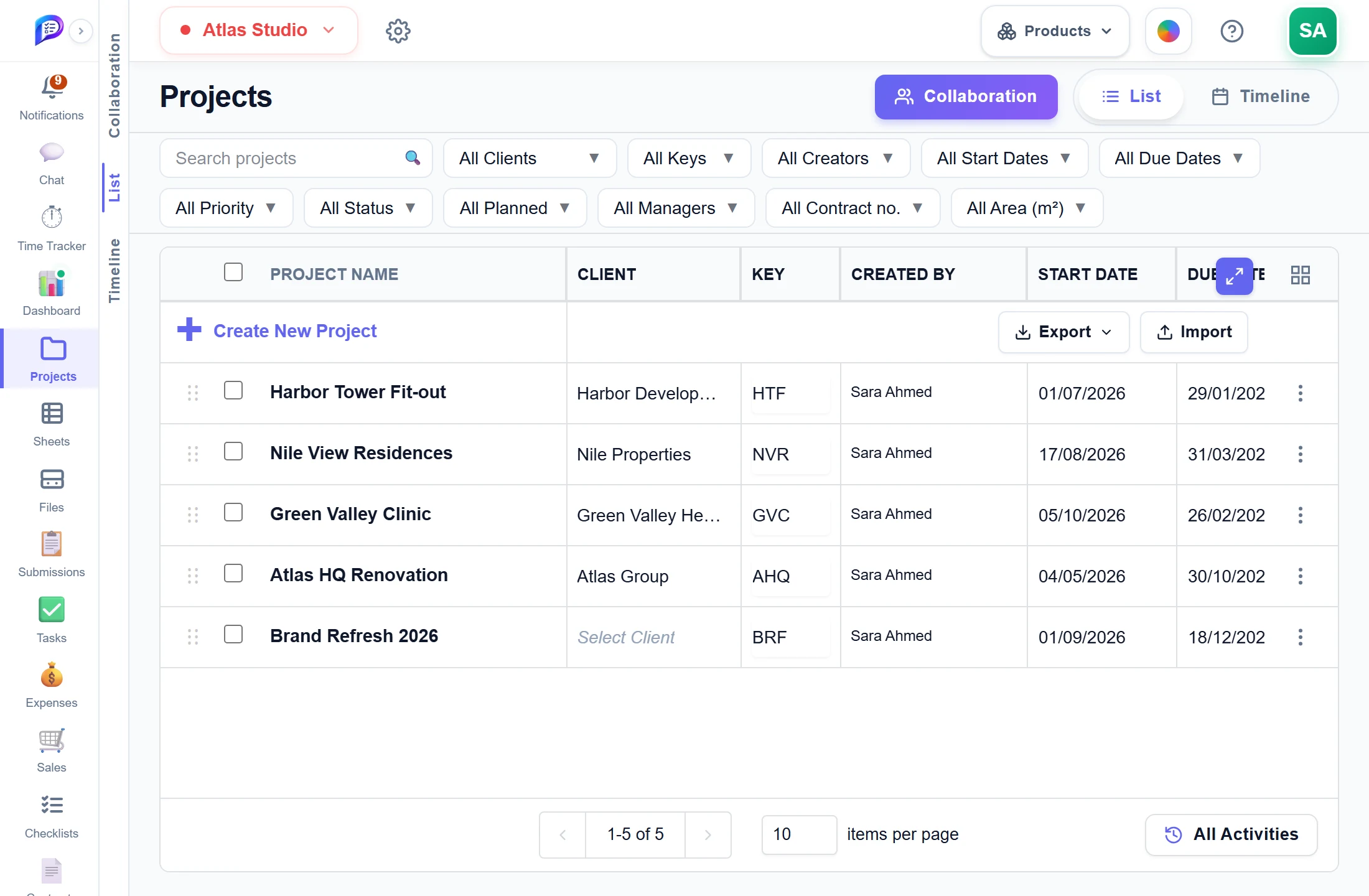This screenshot has width=1369, height=896.
Task: Check the Brand Refresh 2026 checkbox
Action: click(233, 634)
